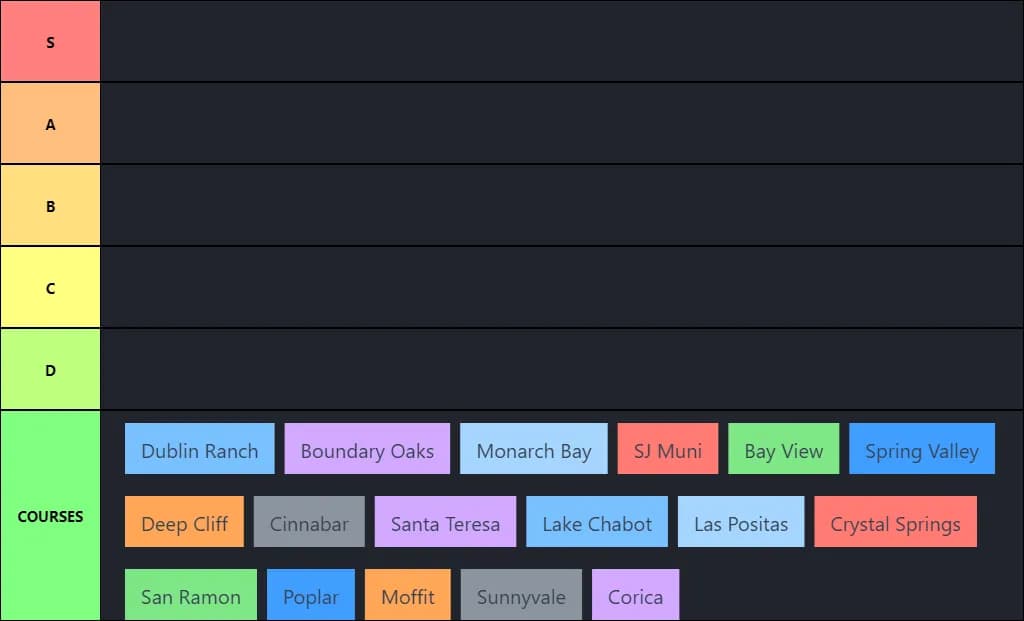Click the red S tier label
This screenshot has width=1024, height=621.
point(50,41)
